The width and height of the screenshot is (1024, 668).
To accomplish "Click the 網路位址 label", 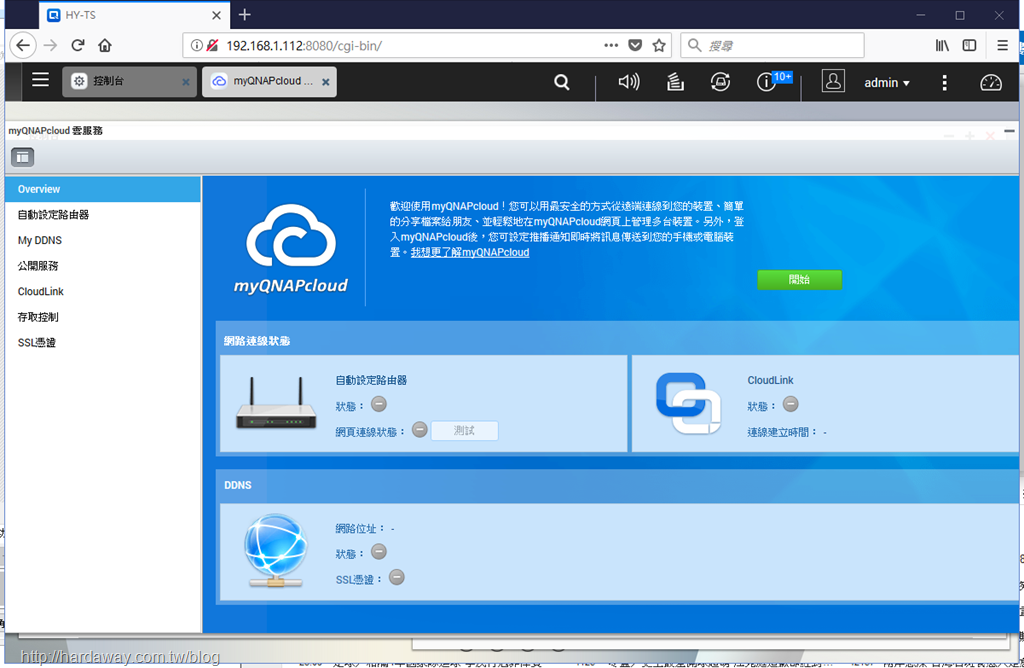I will (x=360, y=528).
